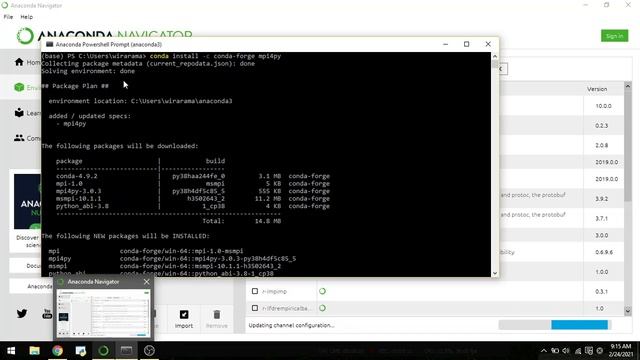
Task: Click the terminal scrollbar down arrow
Action: coord(495,273)
